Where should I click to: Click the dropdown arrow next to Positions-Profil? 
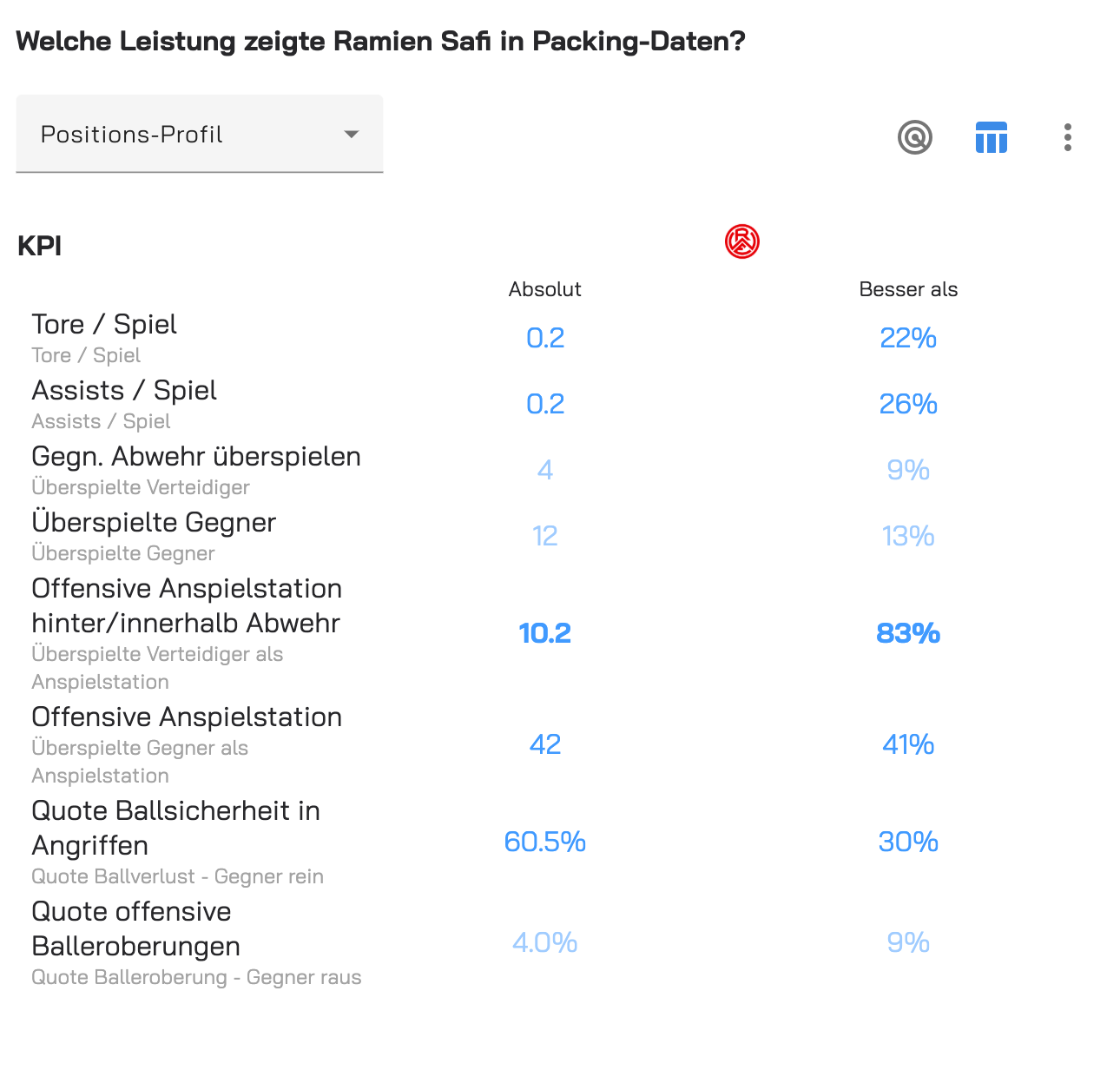point(351,135)
